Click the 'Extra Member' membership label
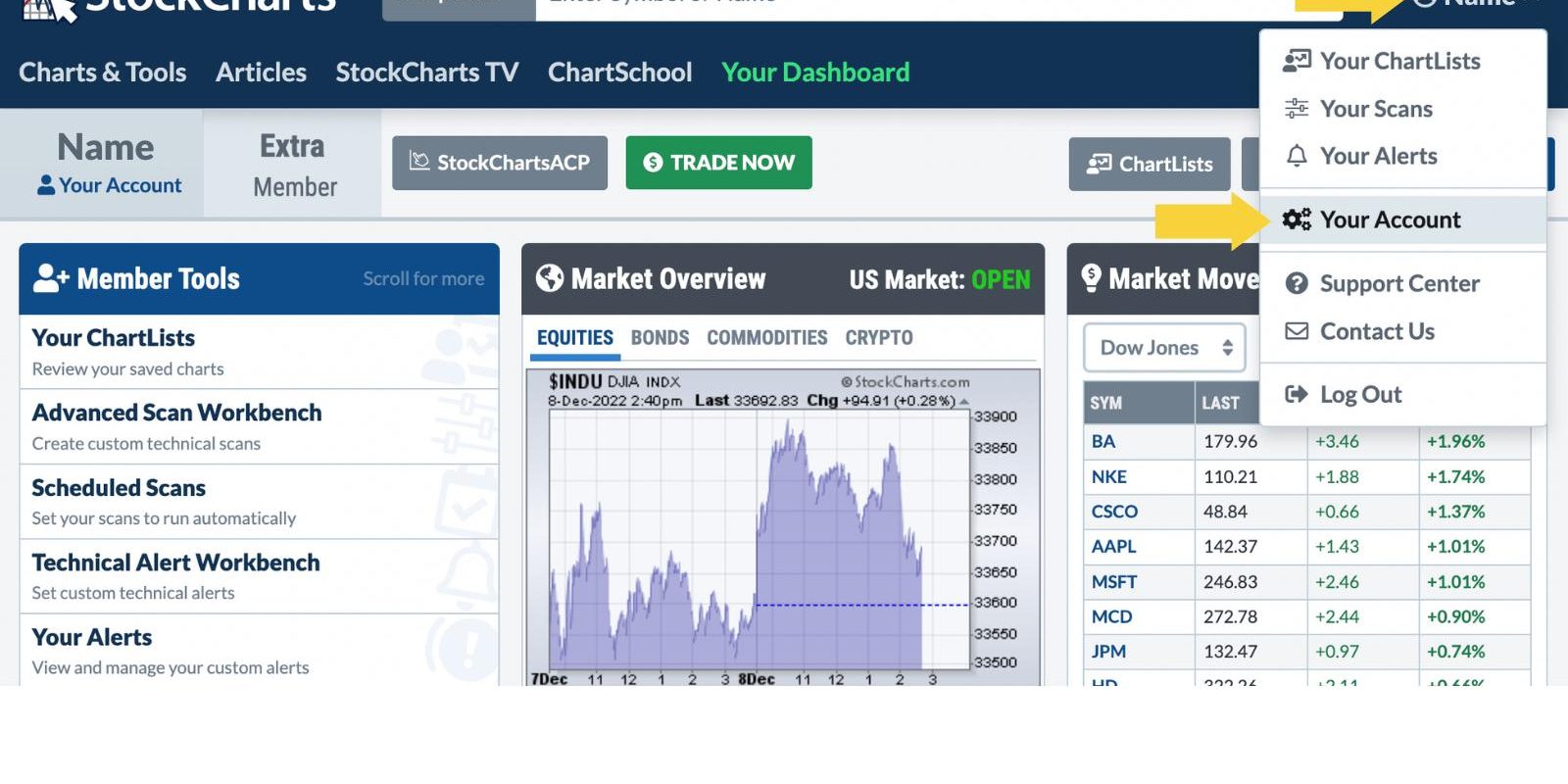Viewport: 1568px width, 784px height. 294,166
